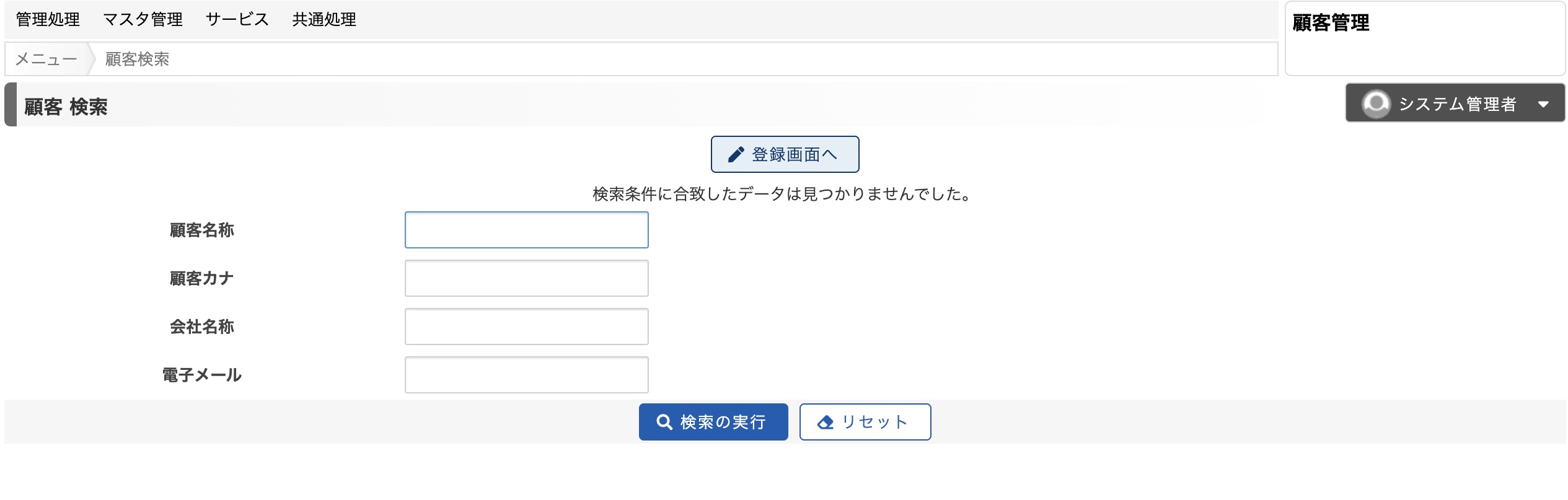Expand the システム管理者 dropdown arrow
Viewport: 1568px width, 500px height.
(1543, 104)
